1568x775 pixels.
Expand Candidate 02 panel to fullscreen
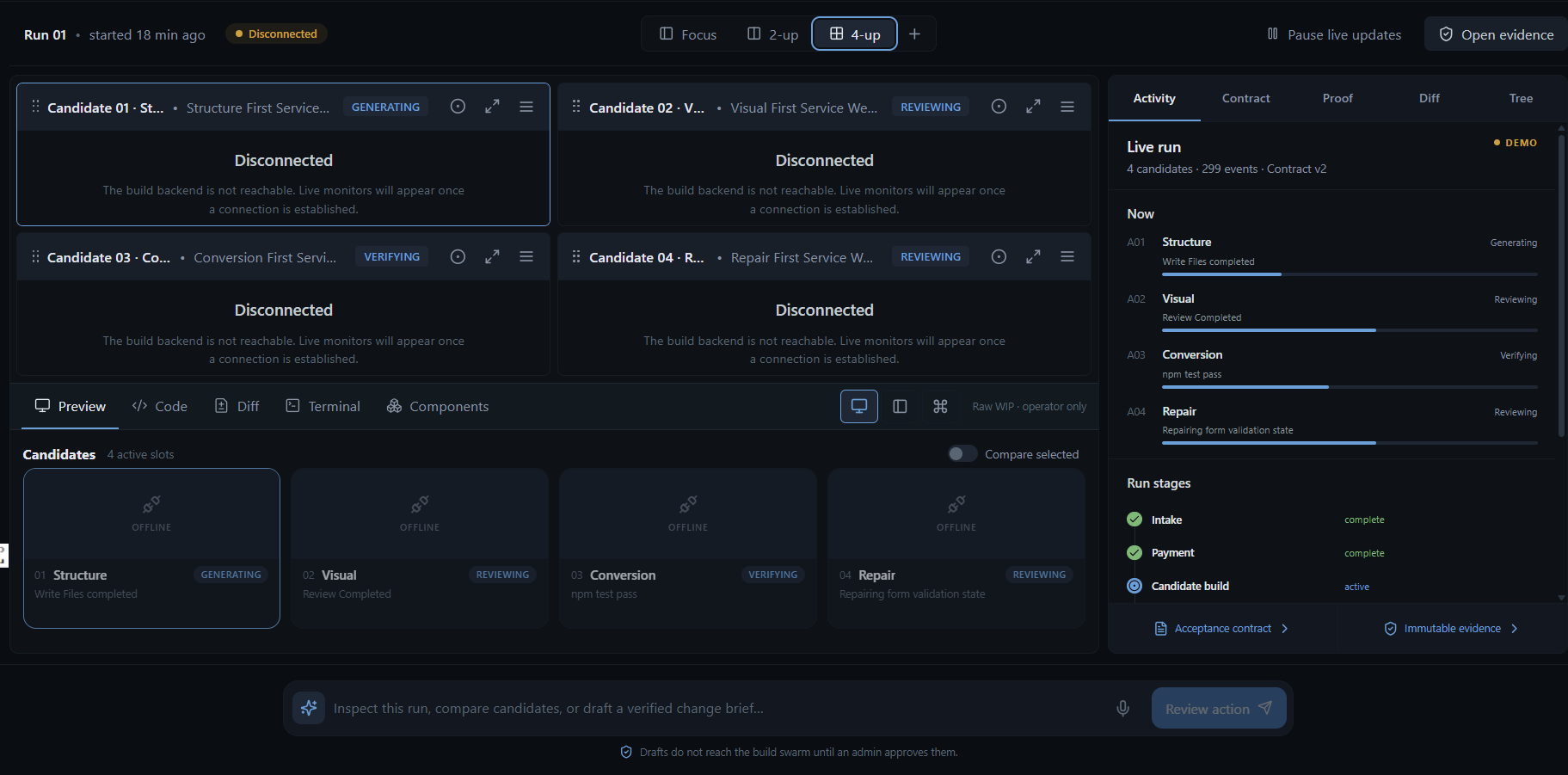1033,107
